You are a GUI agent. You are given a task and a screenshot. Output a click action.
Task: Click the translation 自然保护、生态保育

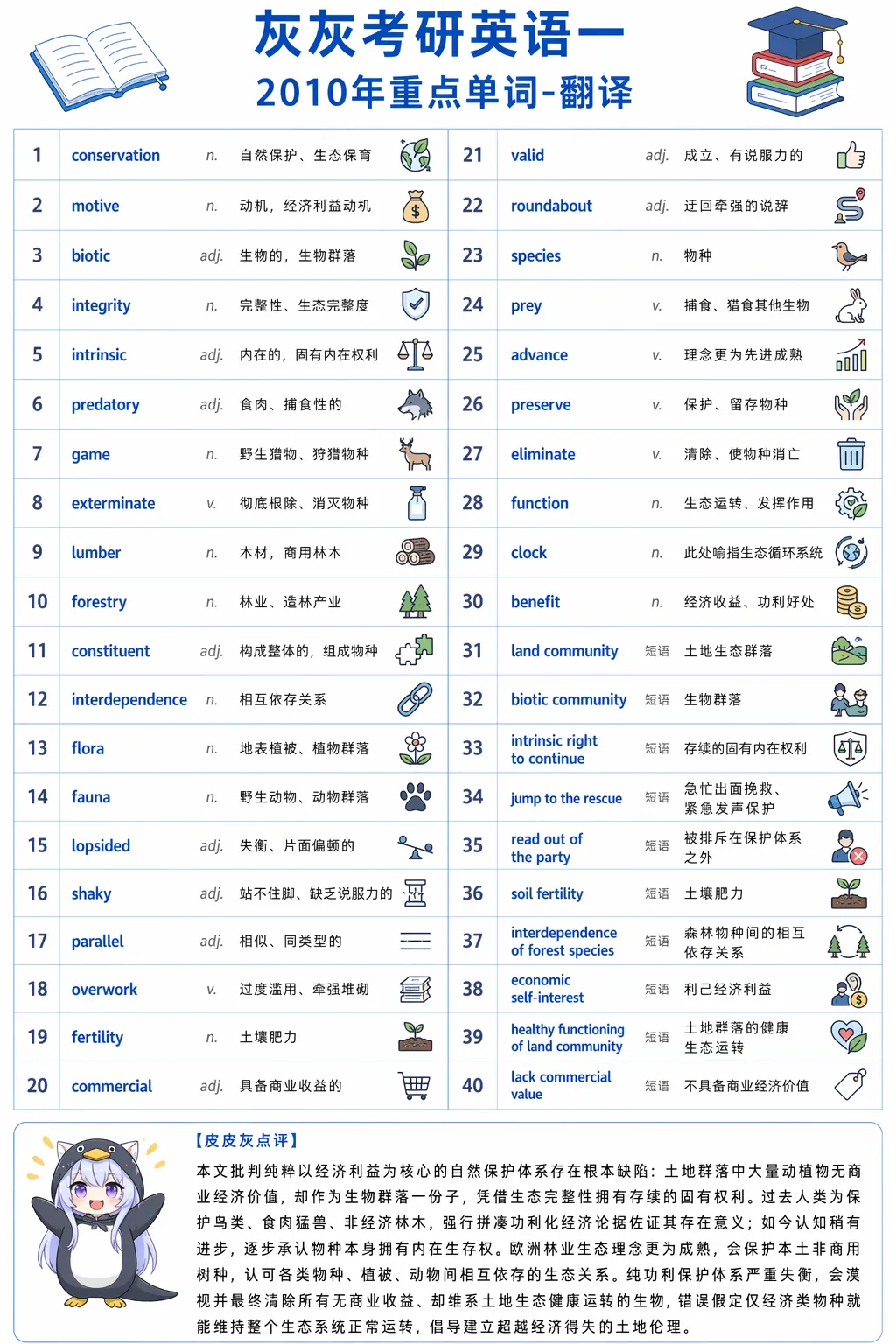[305, 155]
